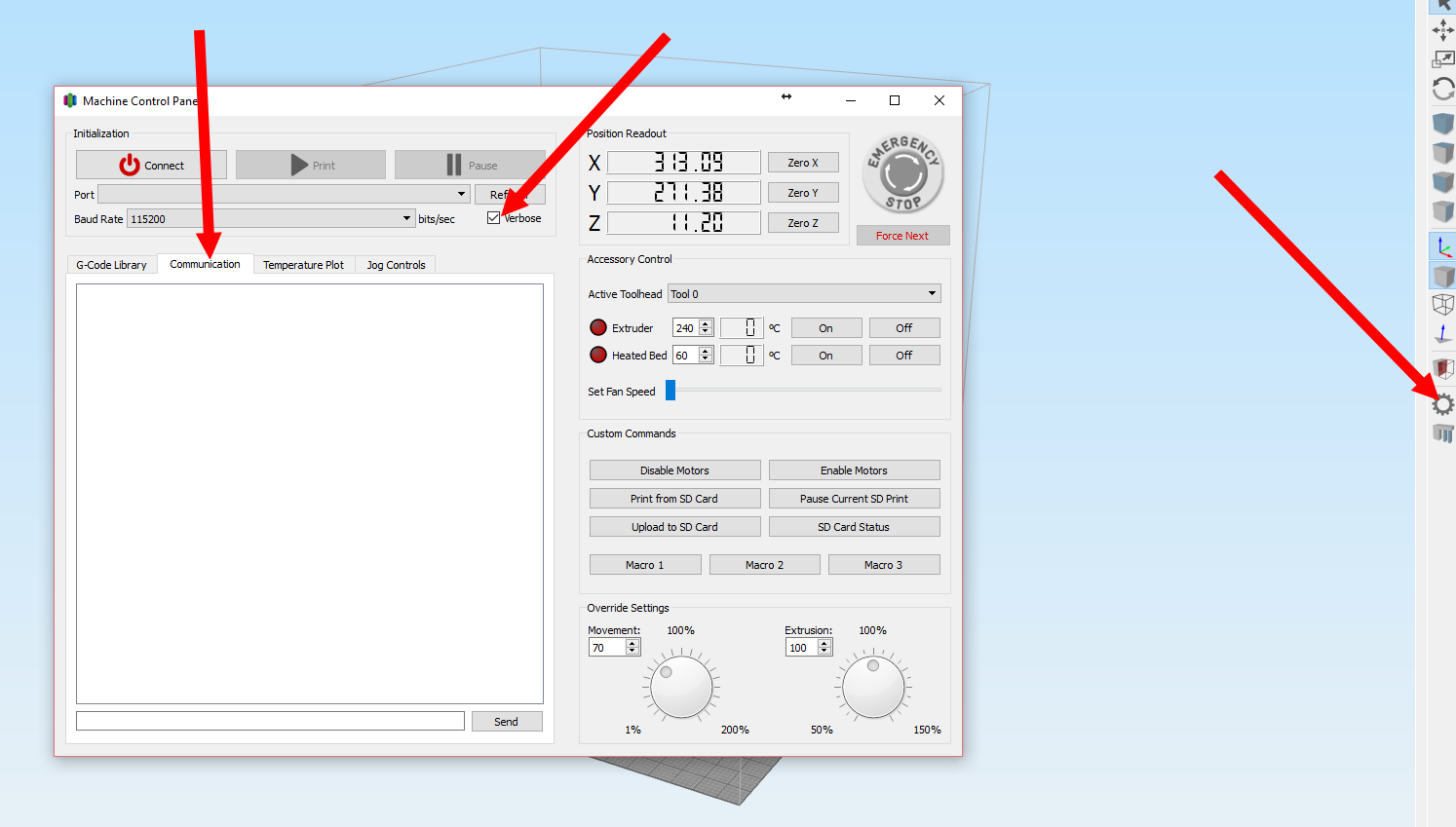Click the Connect button
Image resolution: width=1456 pixels, height=827 pixels.
[151, 166]
